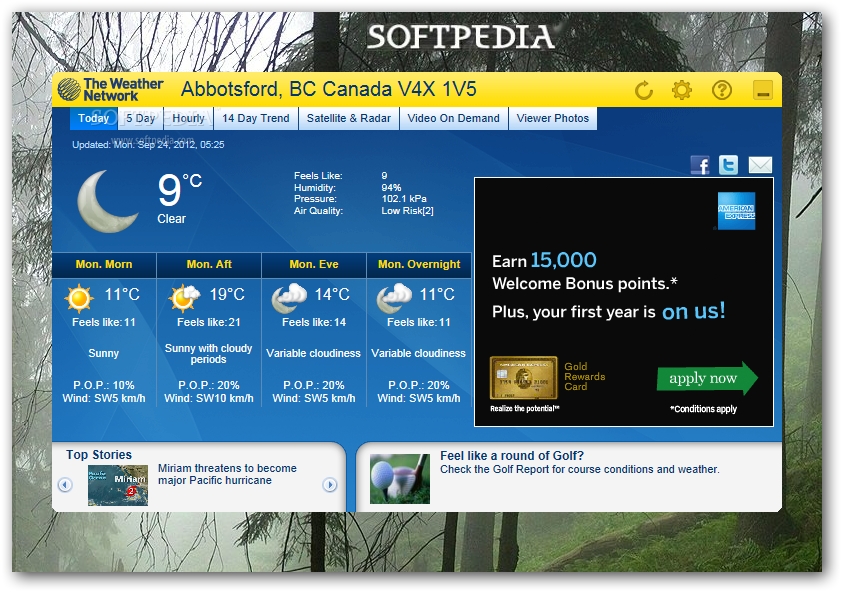Click the Conditions apply ad footnote

coord(703,409)
